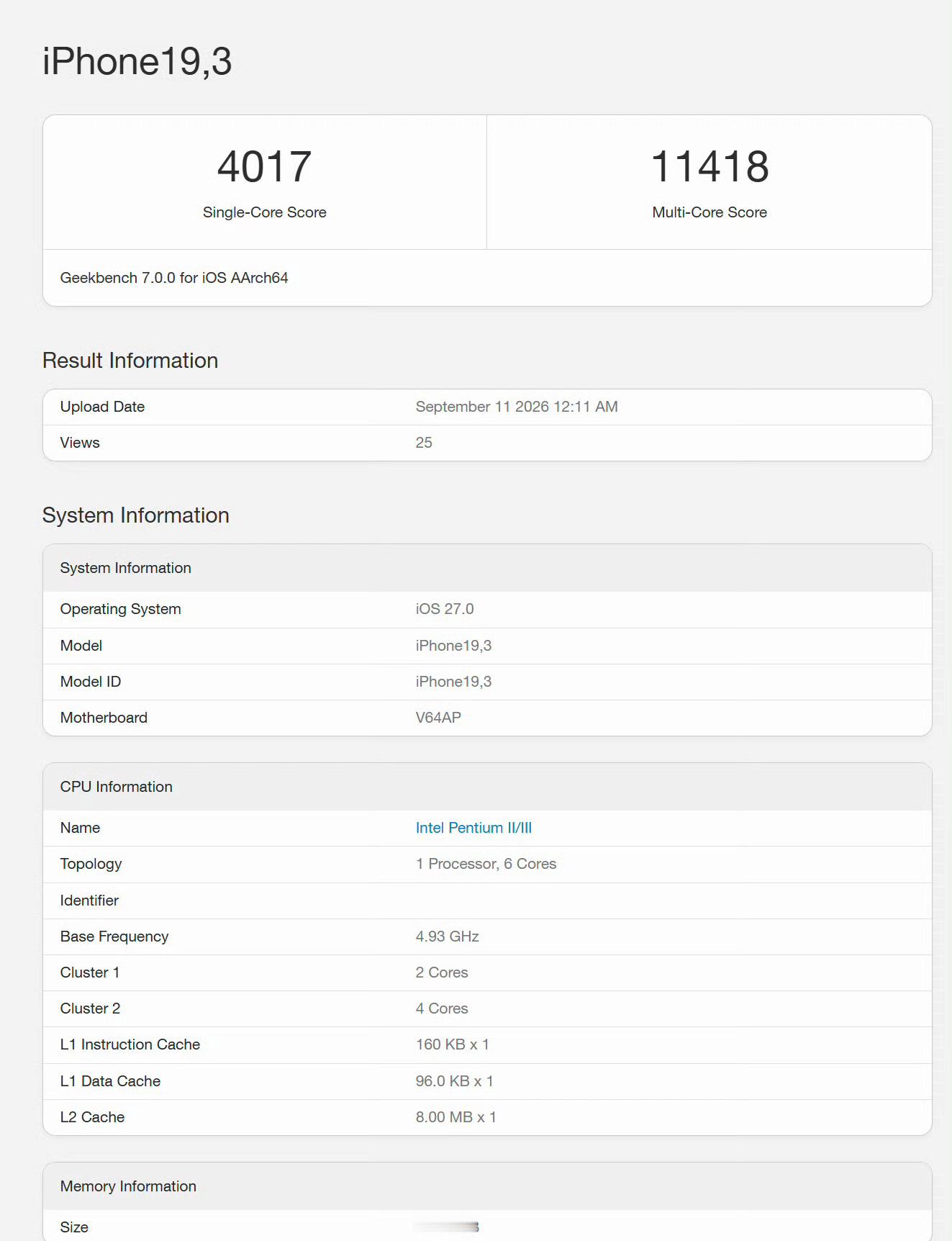Click the memory Size row label
The height and width of the screenshot is (1241, 952).
(x=74, y=1227)
